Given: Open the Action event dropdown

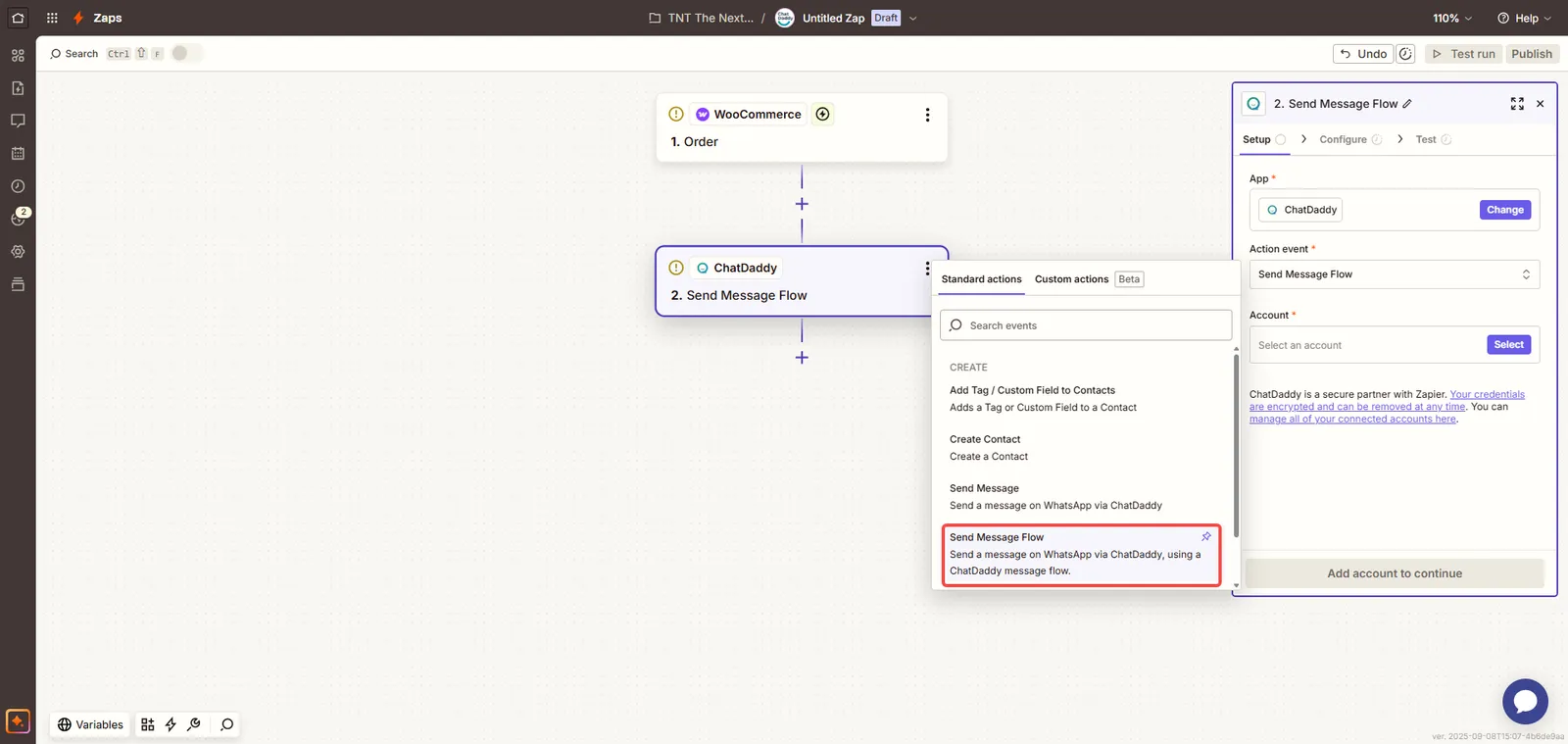Looking at the screenshot, I should point(1394,274).
